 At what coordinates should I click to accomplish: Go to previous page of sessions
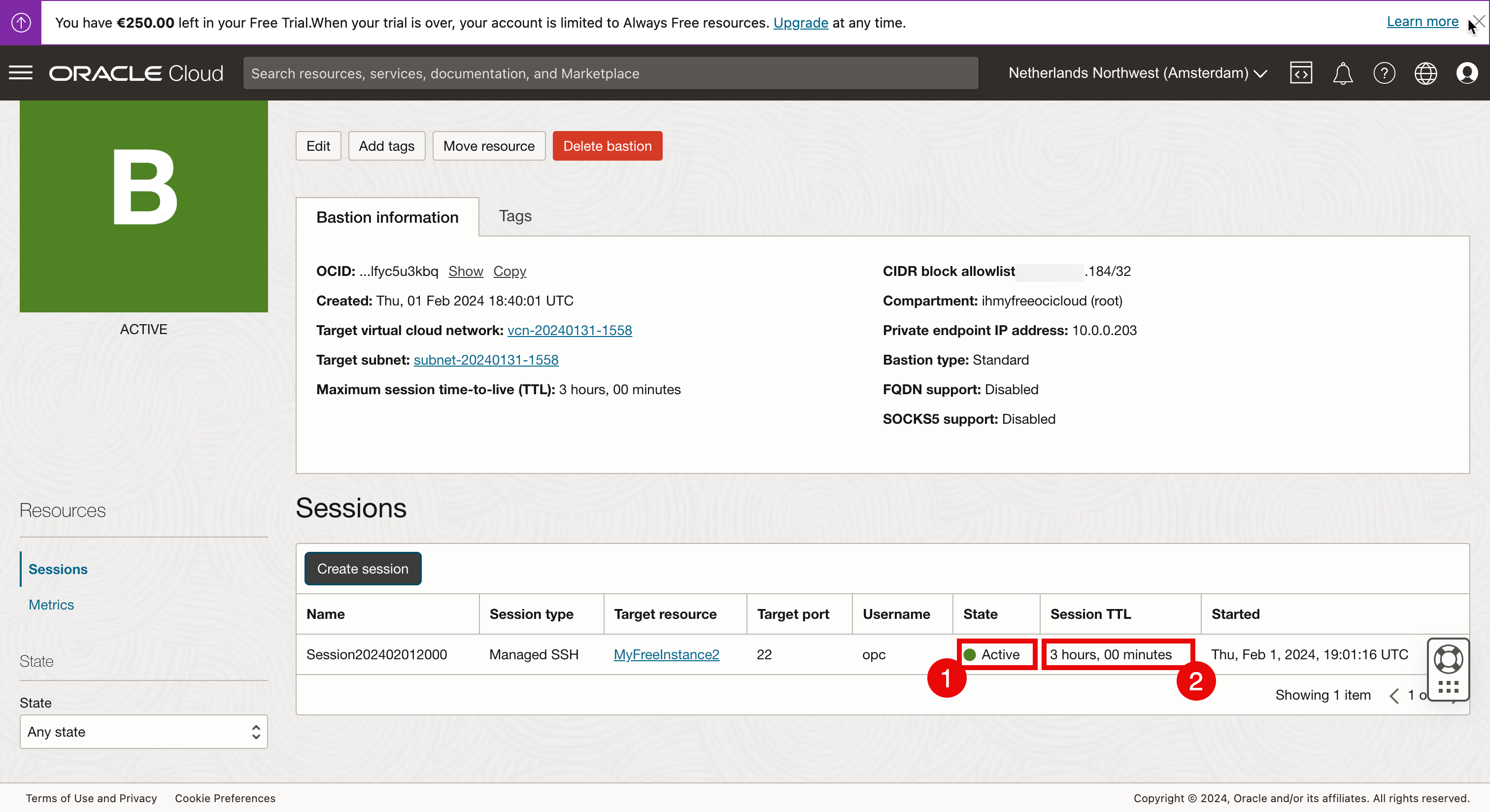click(1394, 695)
